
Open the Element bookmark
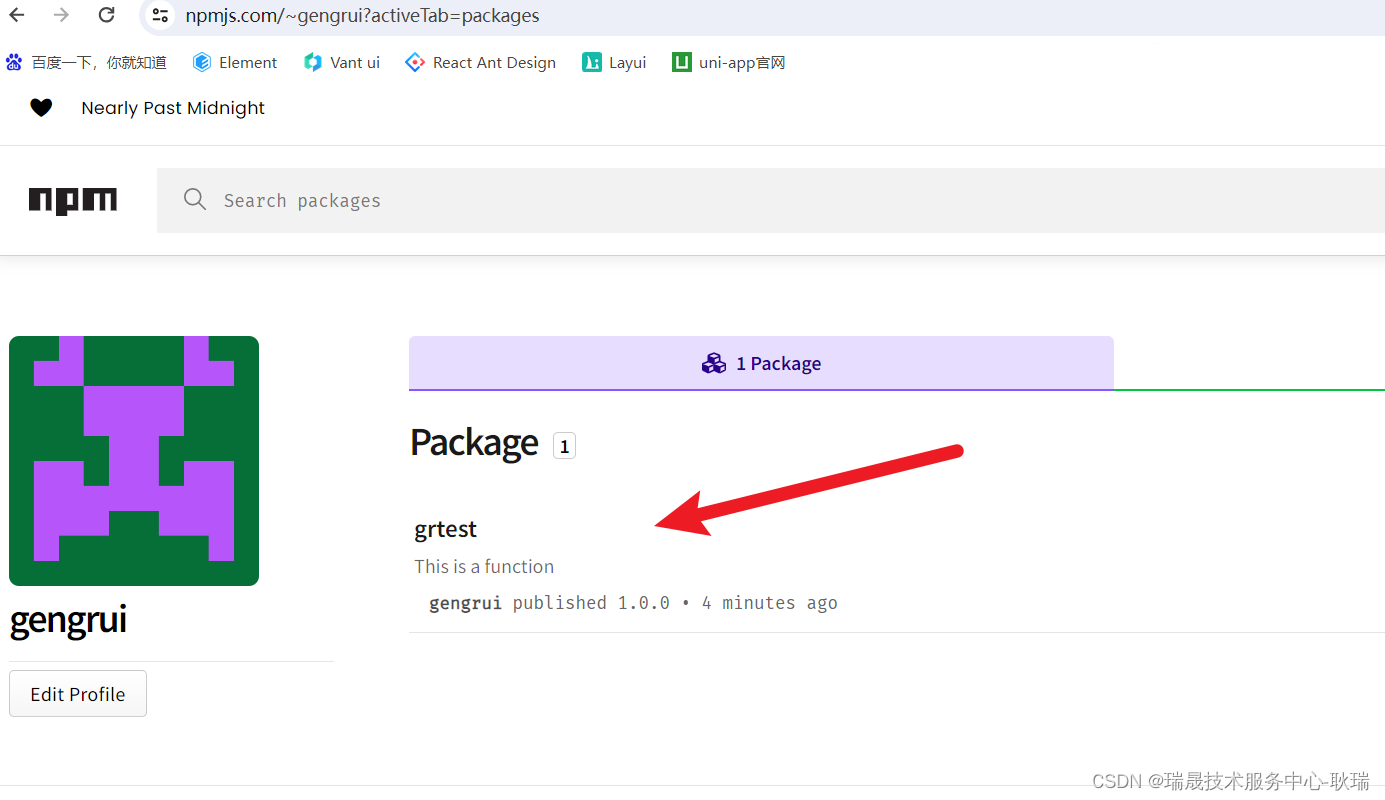click(x=235, y=62)
